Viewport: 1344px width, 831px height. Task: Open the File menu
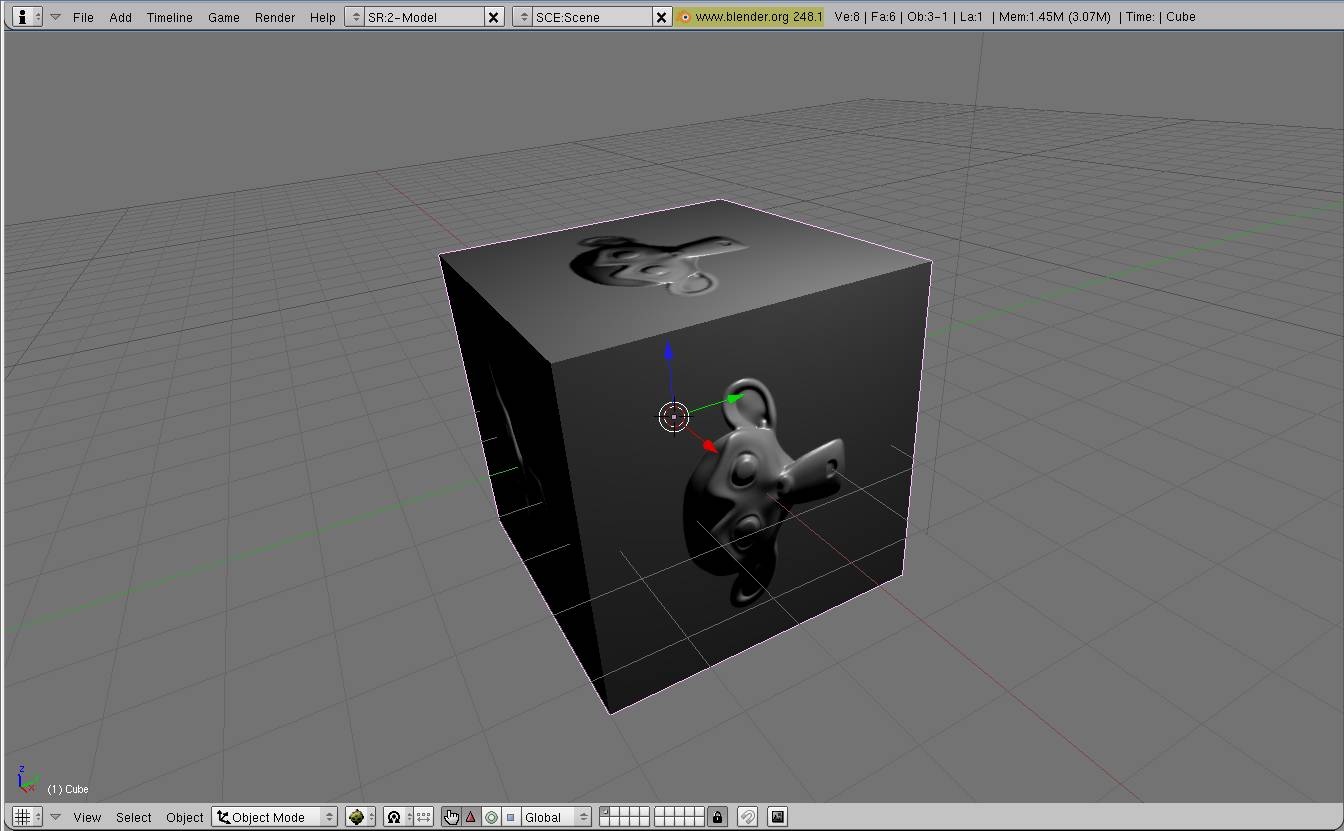tap(83, 17)
